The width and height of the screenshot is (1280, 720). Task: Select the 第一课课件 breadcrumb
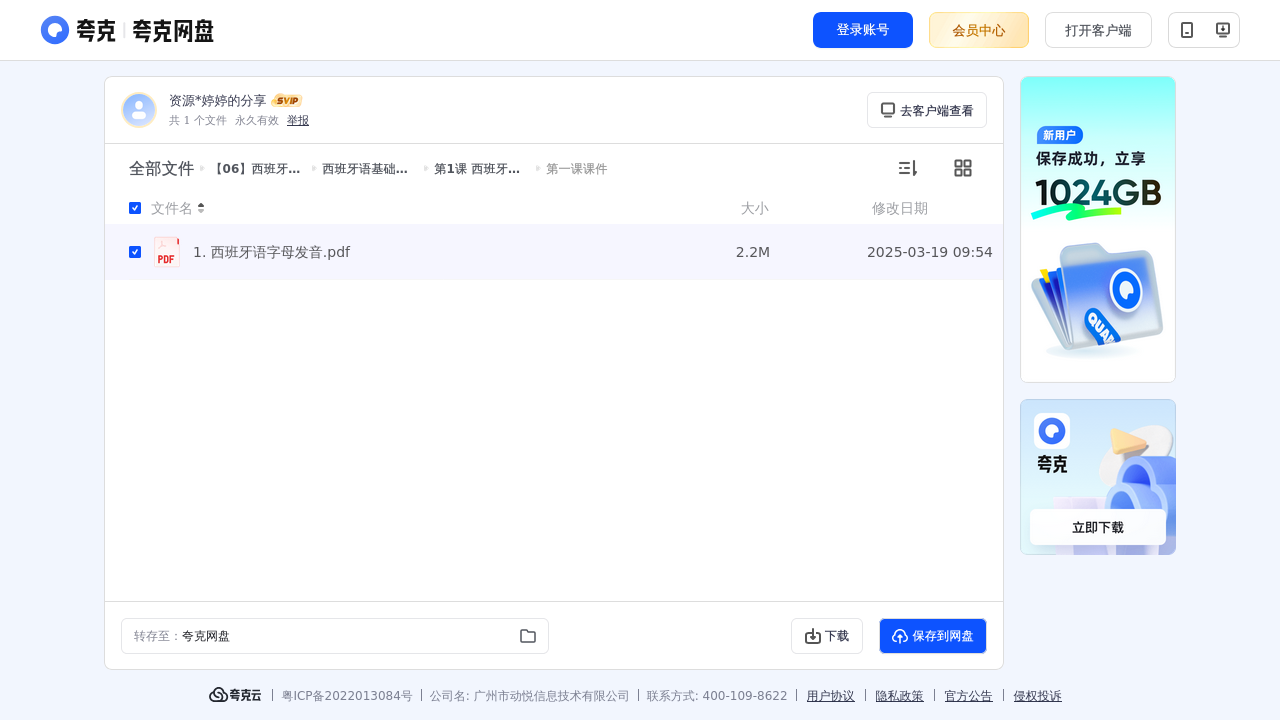[577, 169]
